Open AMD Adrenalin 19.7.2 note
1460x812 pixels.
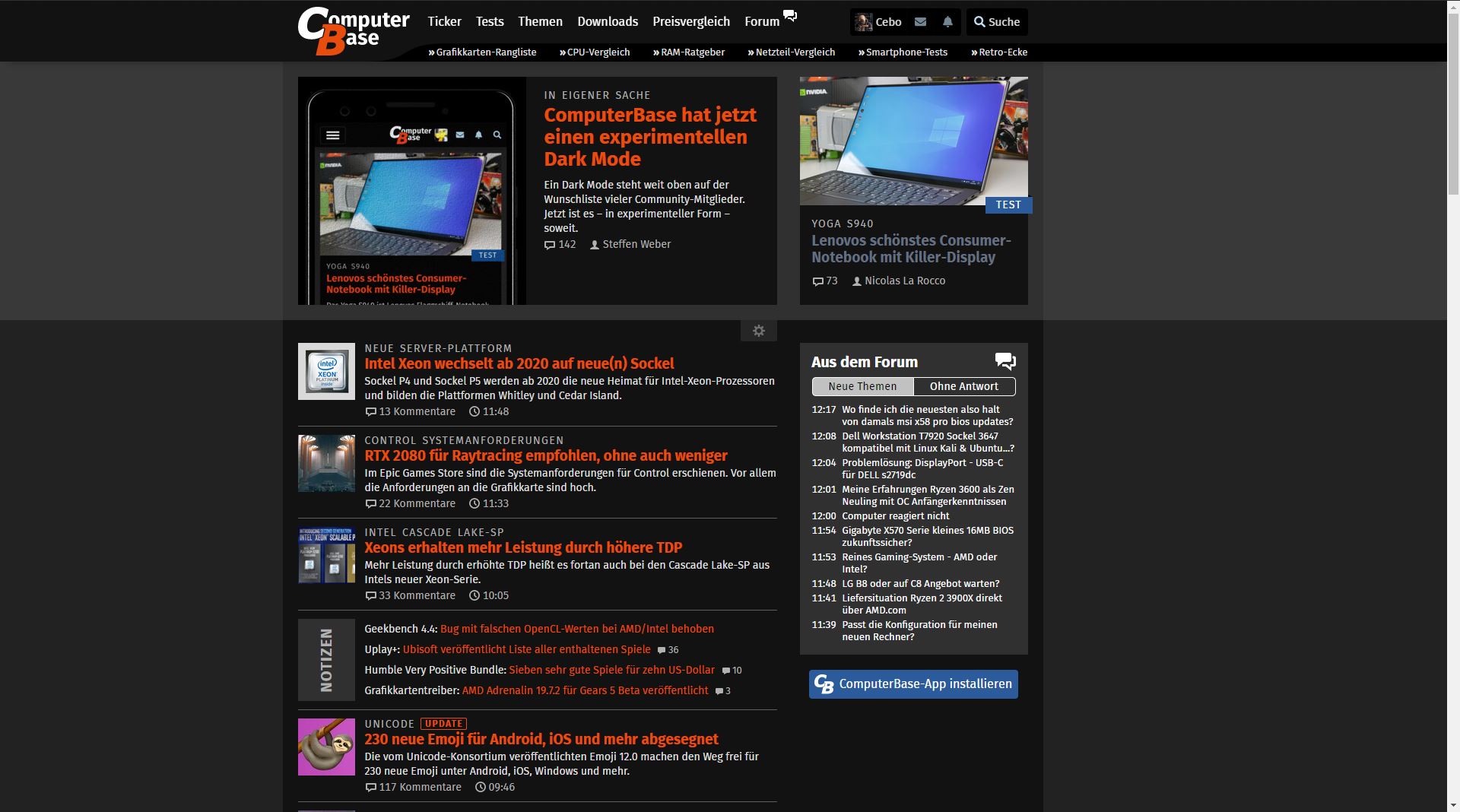[586, 690]
